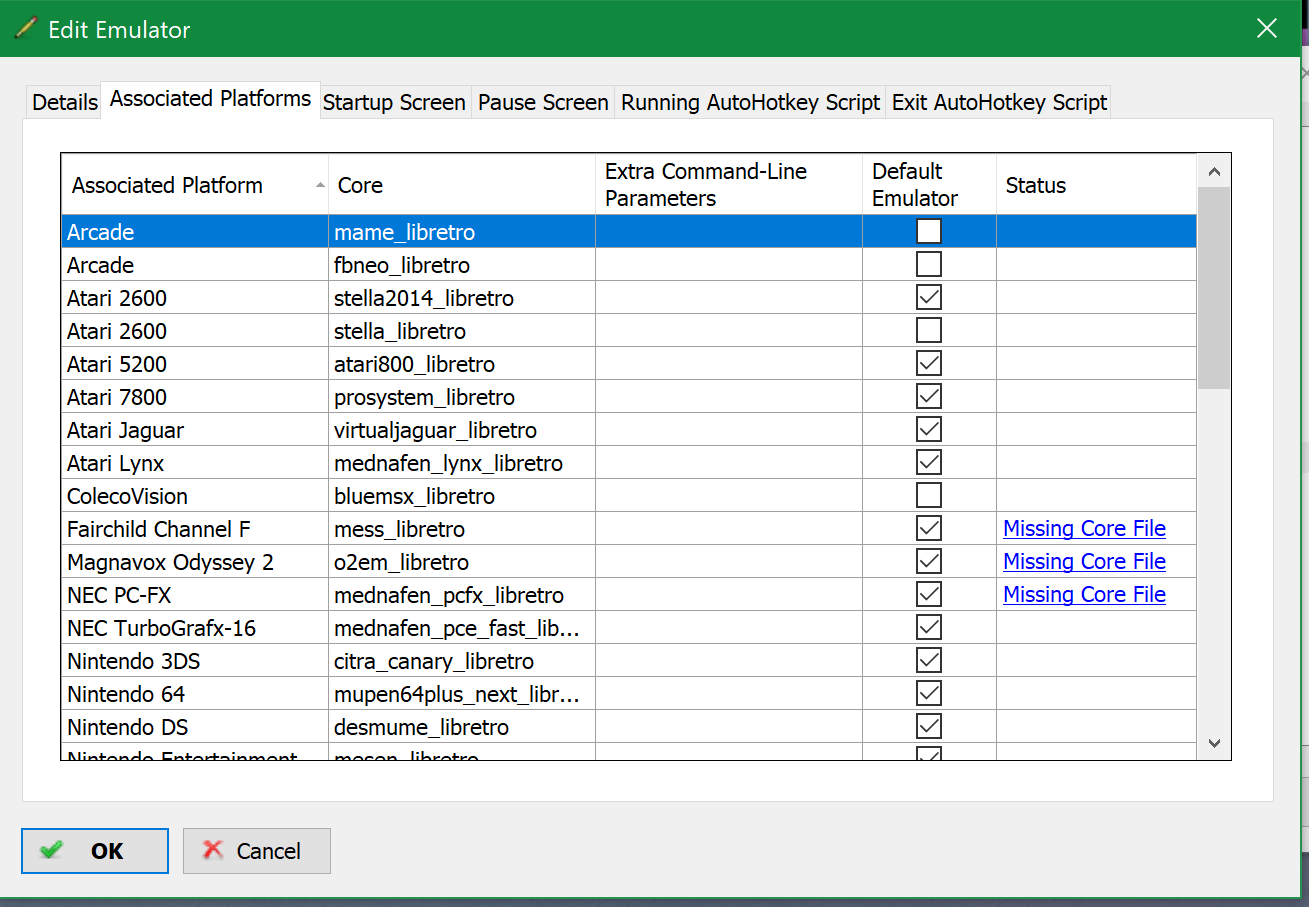Click the prosystem_libretro core cell

(462, 397)
